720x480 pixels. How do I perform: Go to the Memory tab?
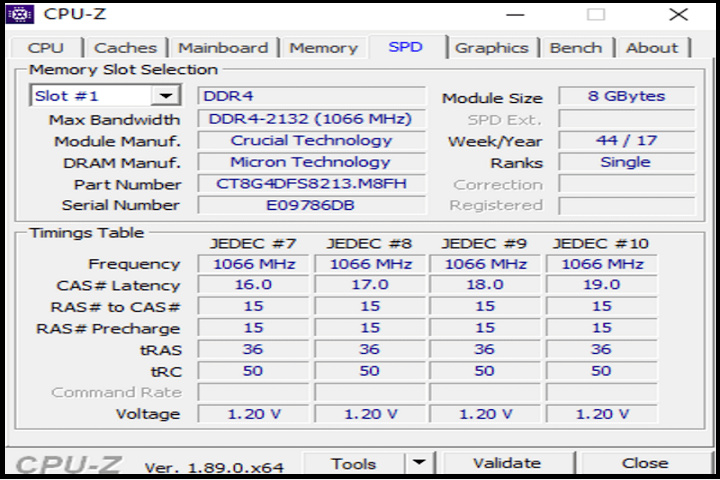point(323,48)
